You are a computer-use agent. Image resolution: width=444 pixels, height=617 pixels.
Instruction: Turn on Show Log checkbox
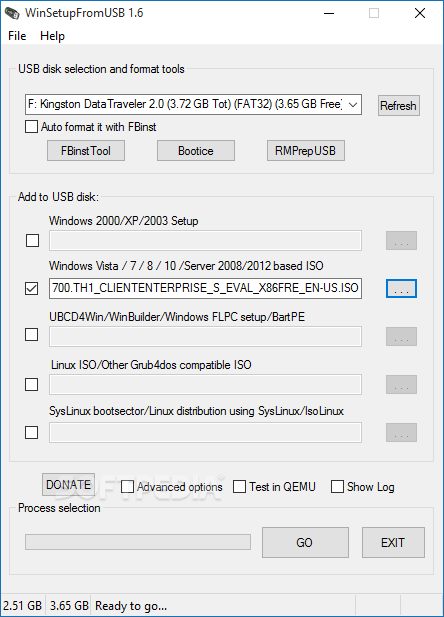[x=337, y=487]
